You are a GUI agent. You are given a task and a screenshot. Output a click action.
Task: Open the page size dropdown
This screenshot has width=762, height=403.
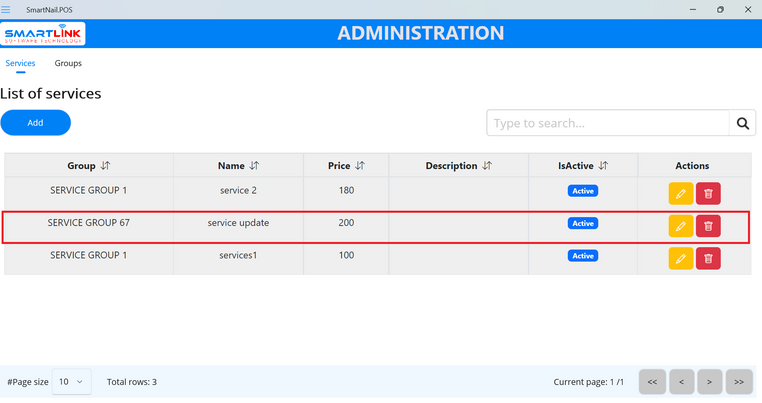[x=71, y=382]
